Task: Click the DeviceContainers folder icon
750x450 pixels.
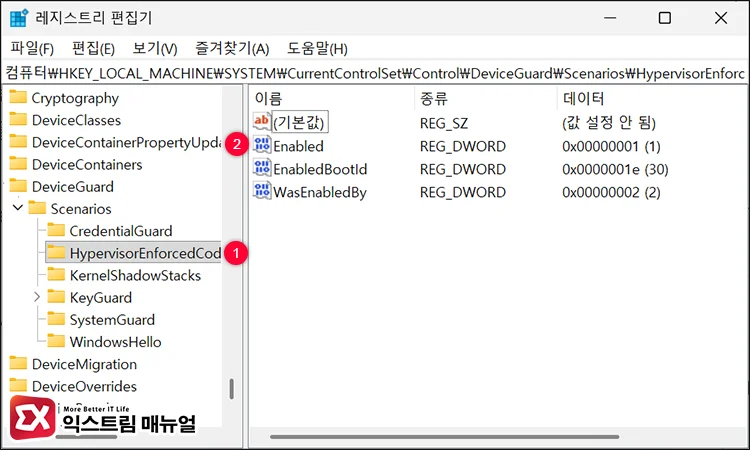Action: point(18,164)
